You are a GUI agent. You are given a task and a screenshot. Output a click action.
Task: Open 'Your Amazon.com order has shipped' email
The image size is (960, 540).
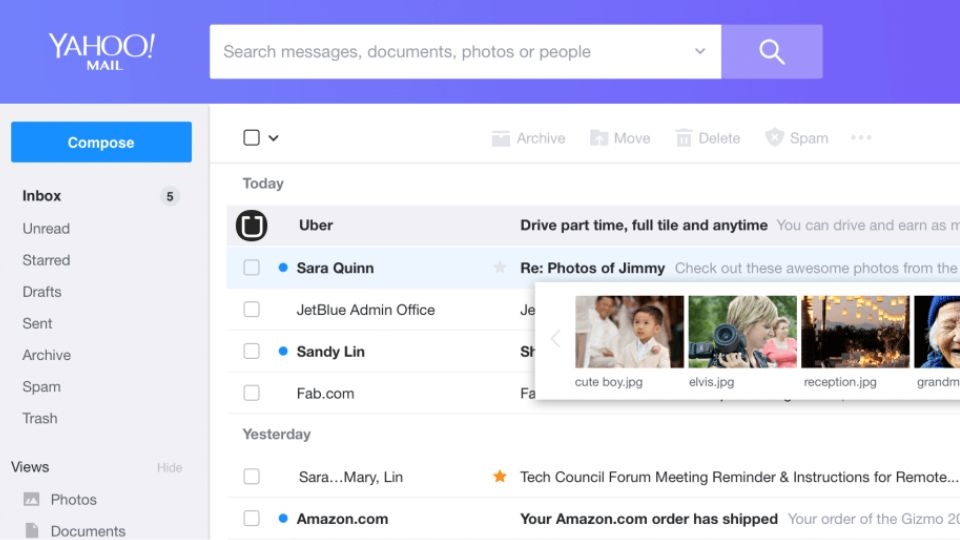click(x=649, y=519)
